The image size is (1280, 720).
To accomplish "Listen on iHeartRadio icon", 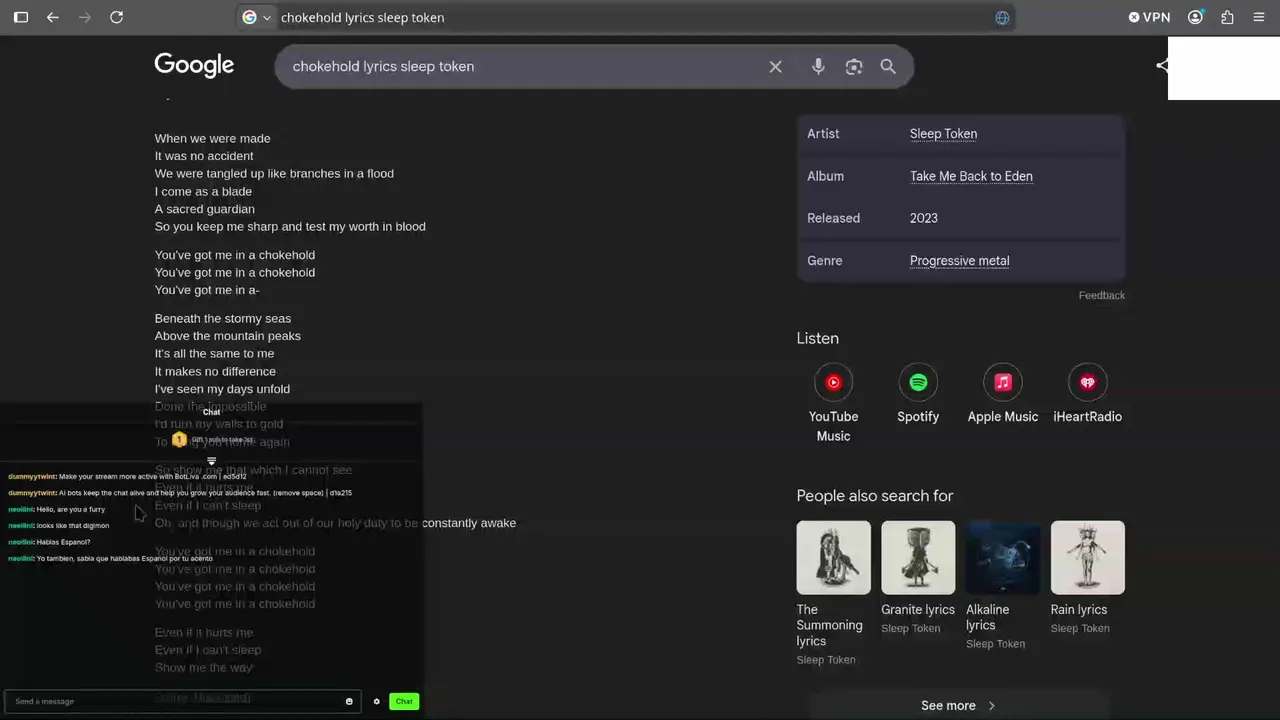I will [x=1087, y=382].
